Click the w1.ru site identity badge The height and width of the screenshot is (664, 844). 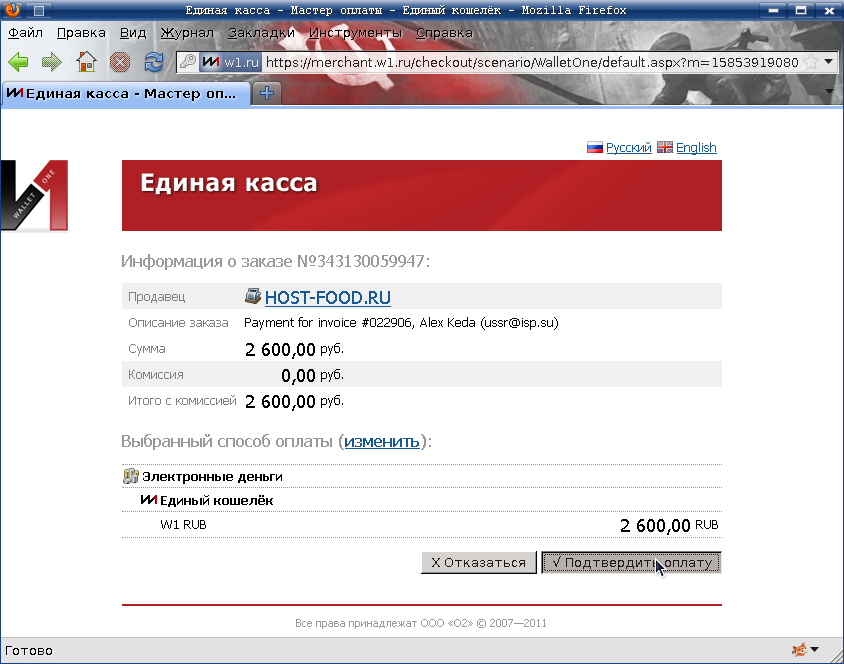[230, 62]
